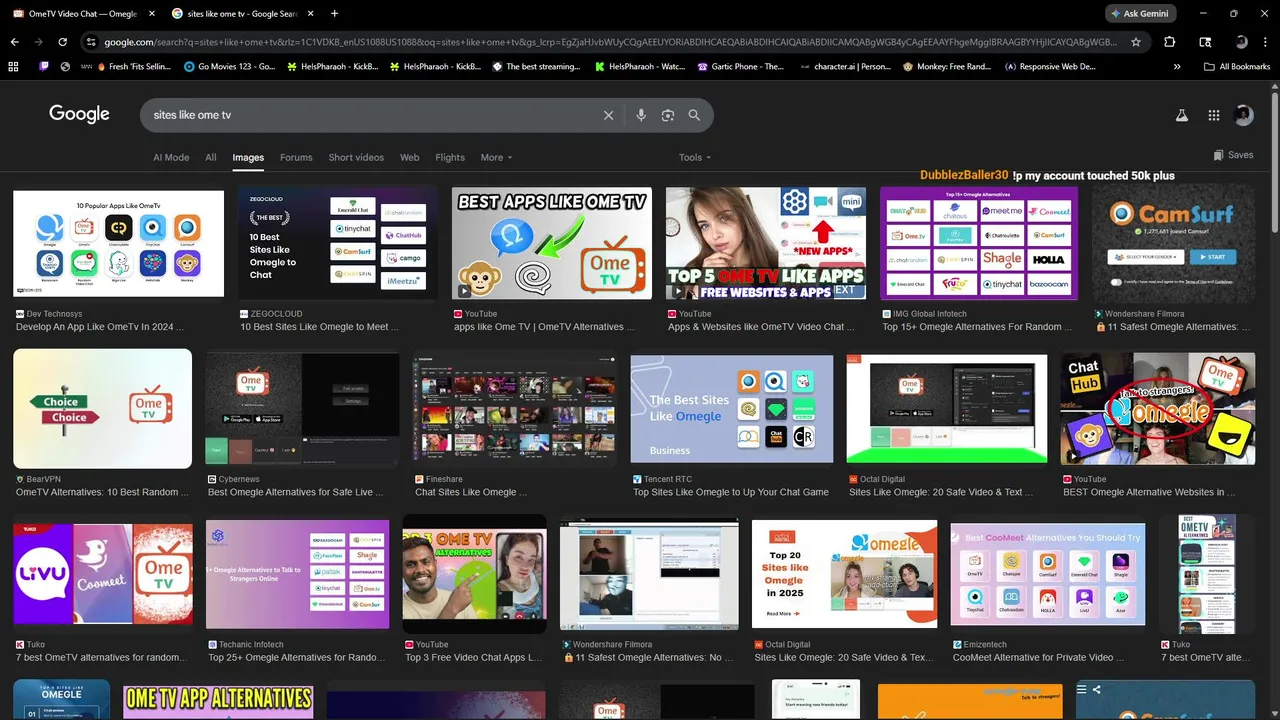
Task: Open Fresh 'Fits Sellin... bookmark
Action: (133, 67)
